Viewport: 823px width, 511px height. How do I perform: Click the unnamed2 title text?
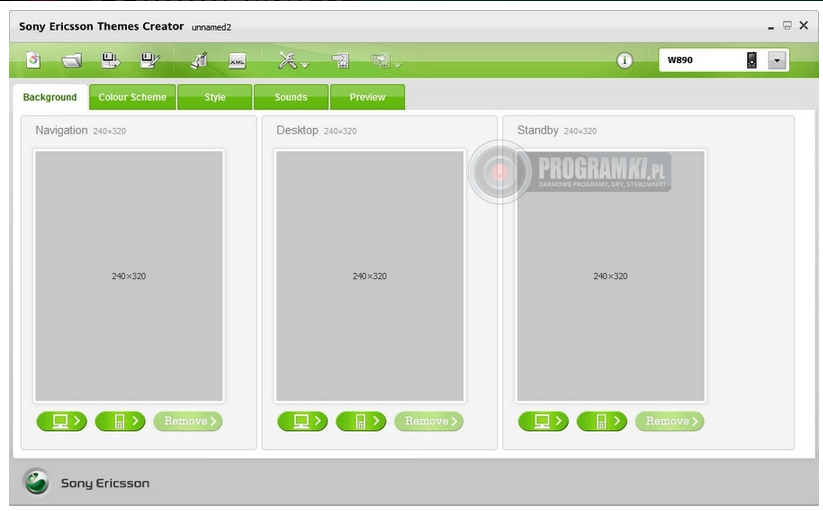pyautogui.click(x=211, y=27)
